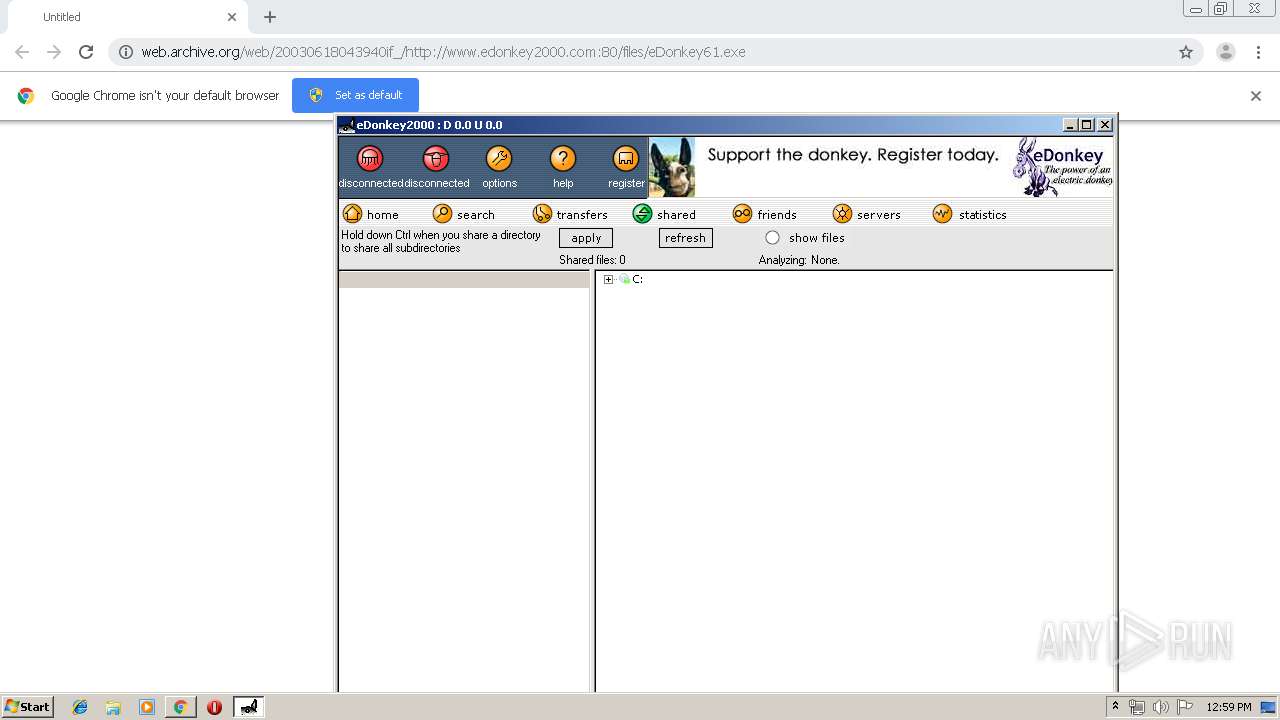This screenshot has width=1280, height=720.
Task: Open eDonkey options wrench icon
Action: click(499, 159)
